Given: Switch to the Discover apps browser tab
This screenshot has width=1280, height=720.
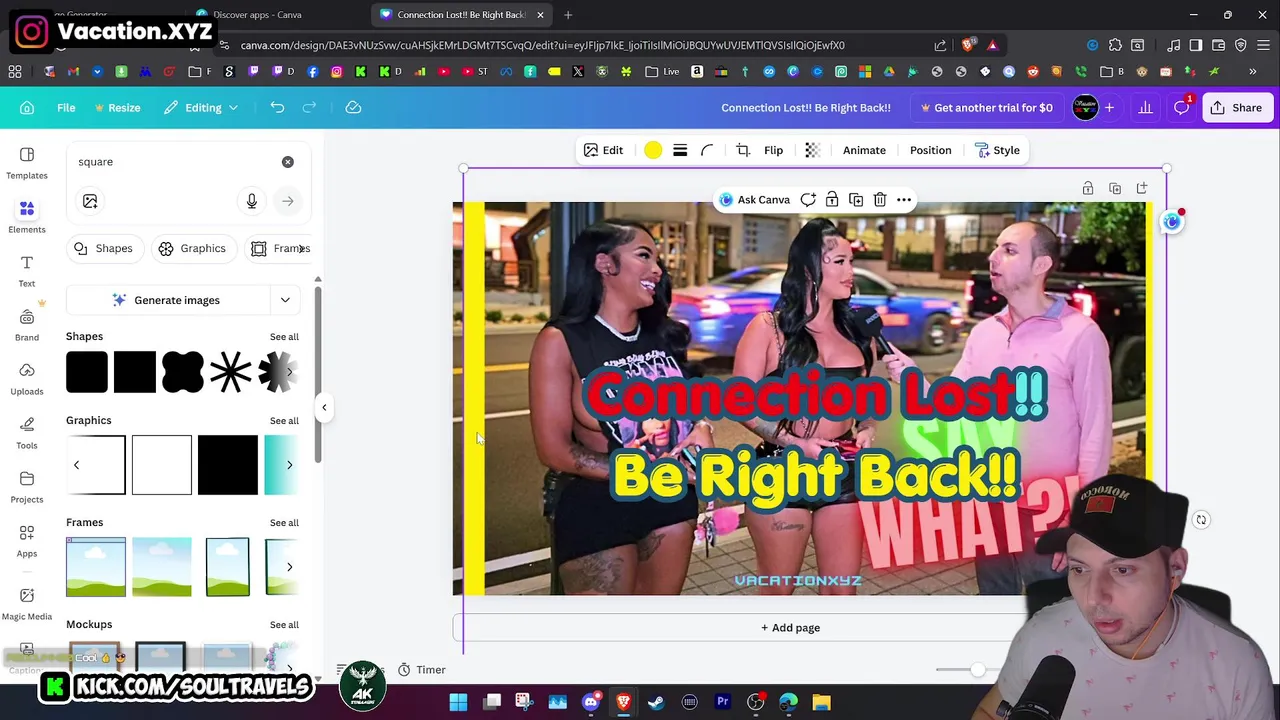Looking at the screenshot, I should 257,15.
